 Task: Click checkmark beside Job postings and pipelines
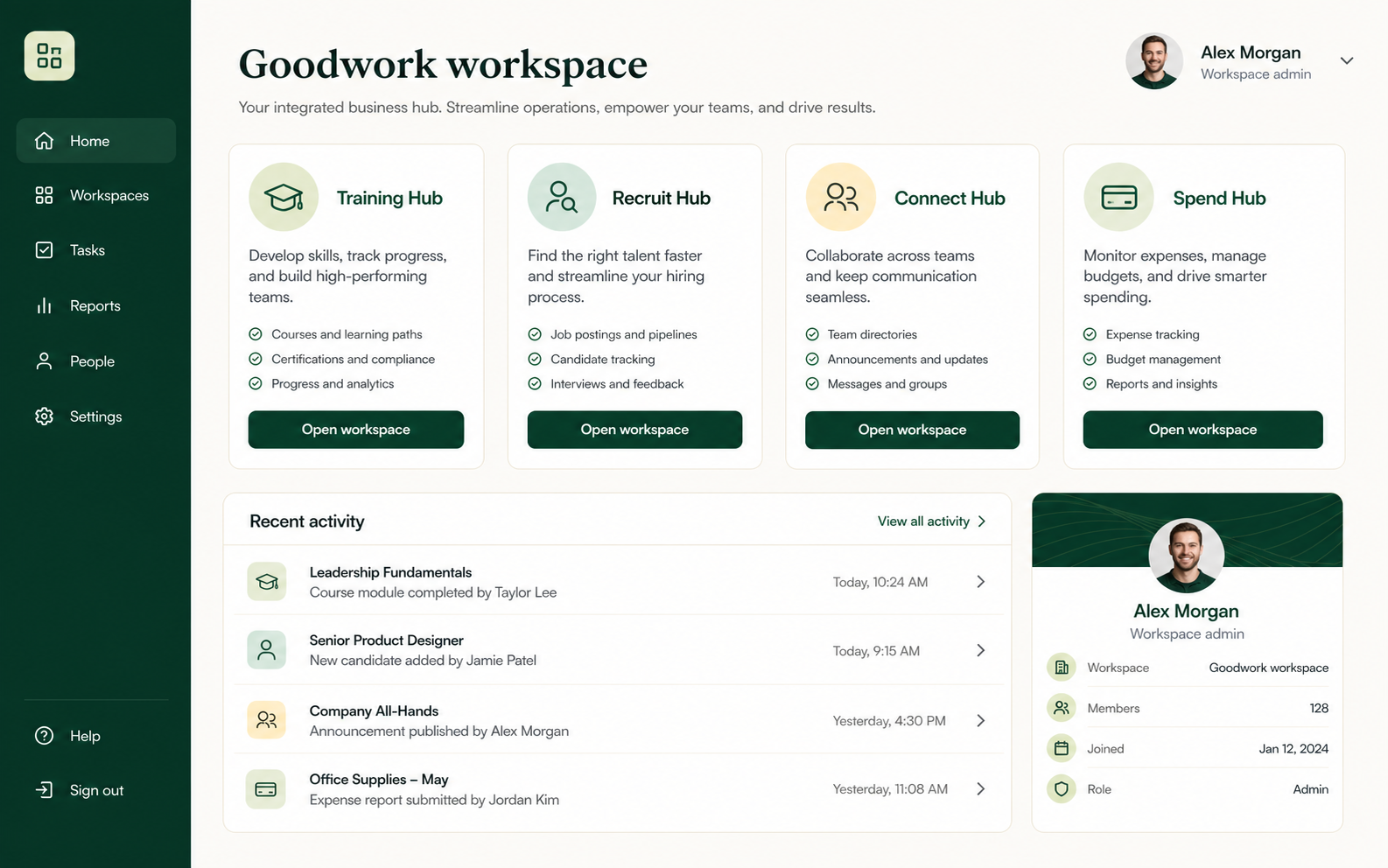point(535,334)
